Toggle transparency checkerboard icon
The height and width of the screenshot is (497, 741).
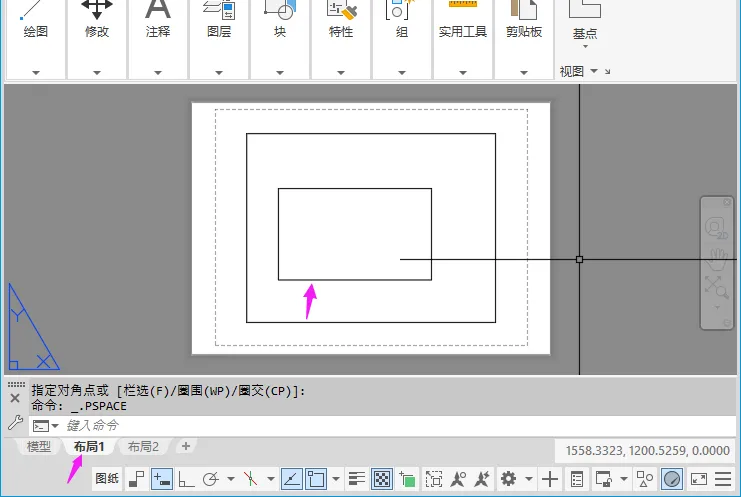pyautogui.click(x=381, y=479)
